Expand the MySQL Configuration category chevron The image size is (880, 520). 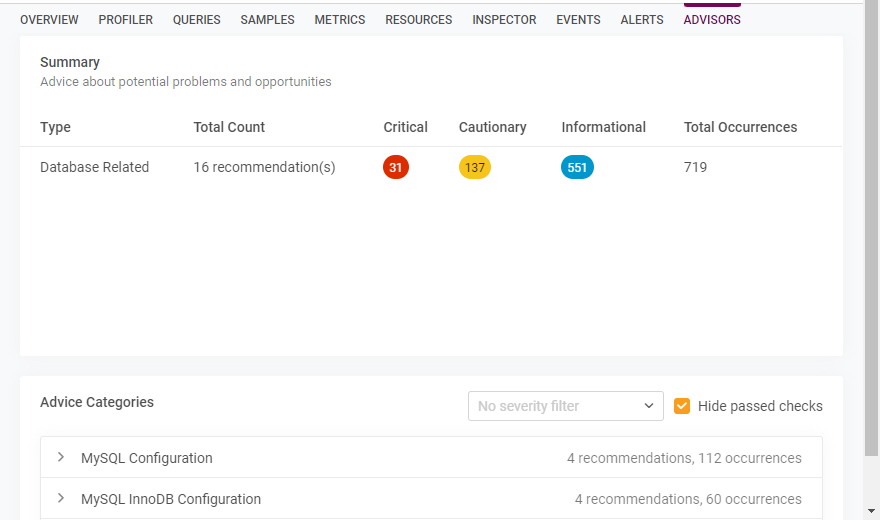coord(61,458)
